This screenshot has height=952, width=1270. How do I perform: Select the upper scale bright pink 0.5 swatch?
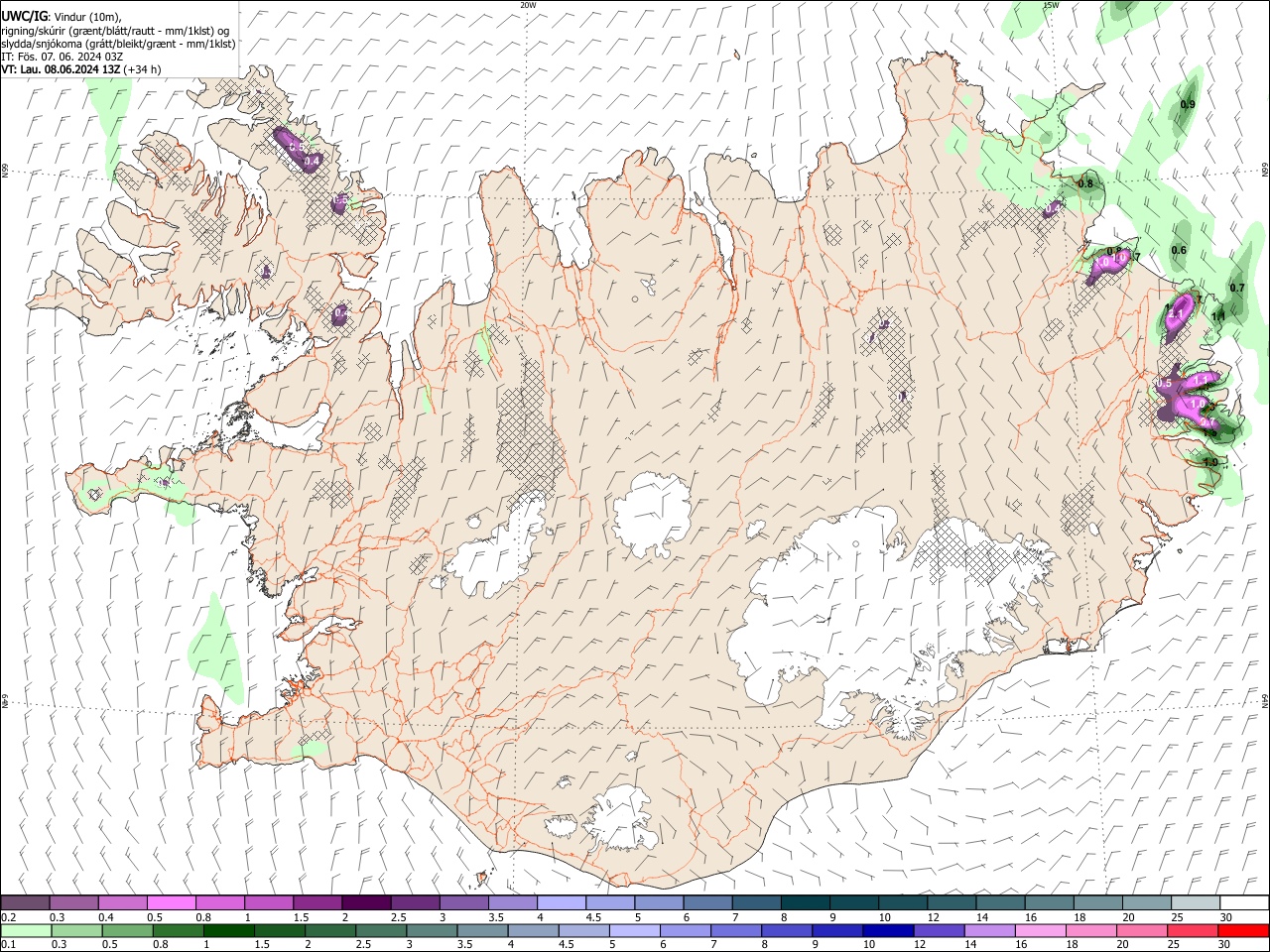(171, 902)
